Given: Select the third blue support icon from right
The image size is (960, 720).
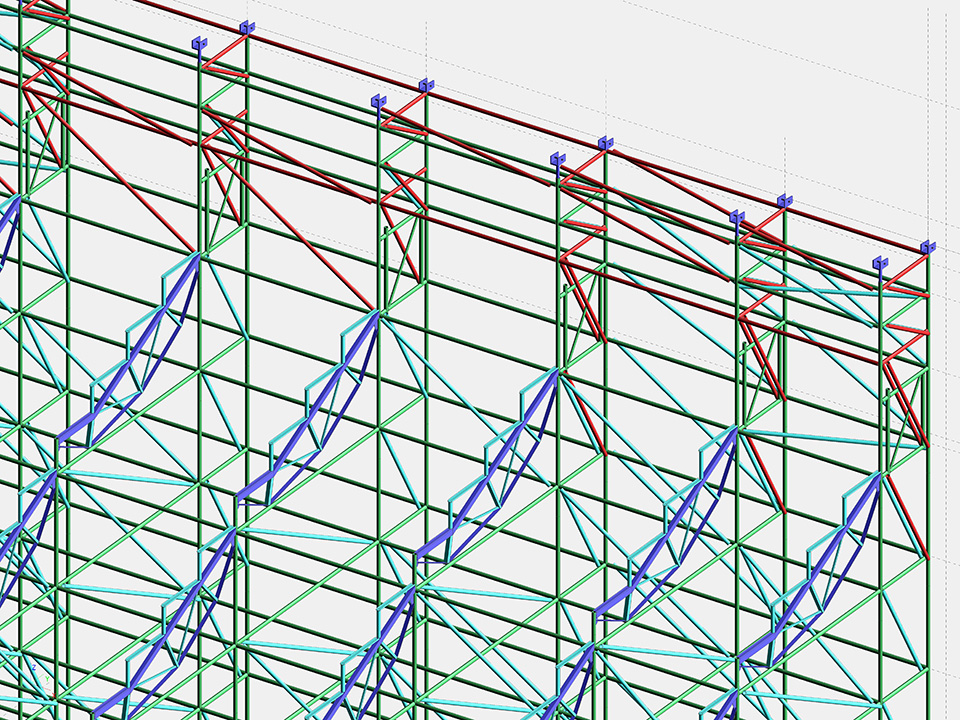Looking at the screenshot, I should pos(784,201).
